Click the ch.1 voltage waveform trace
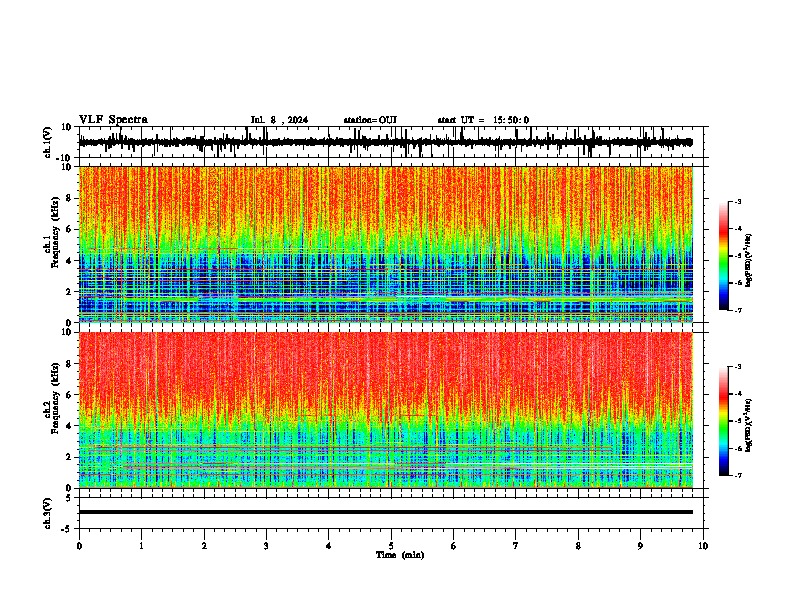 tap(386, 142)
